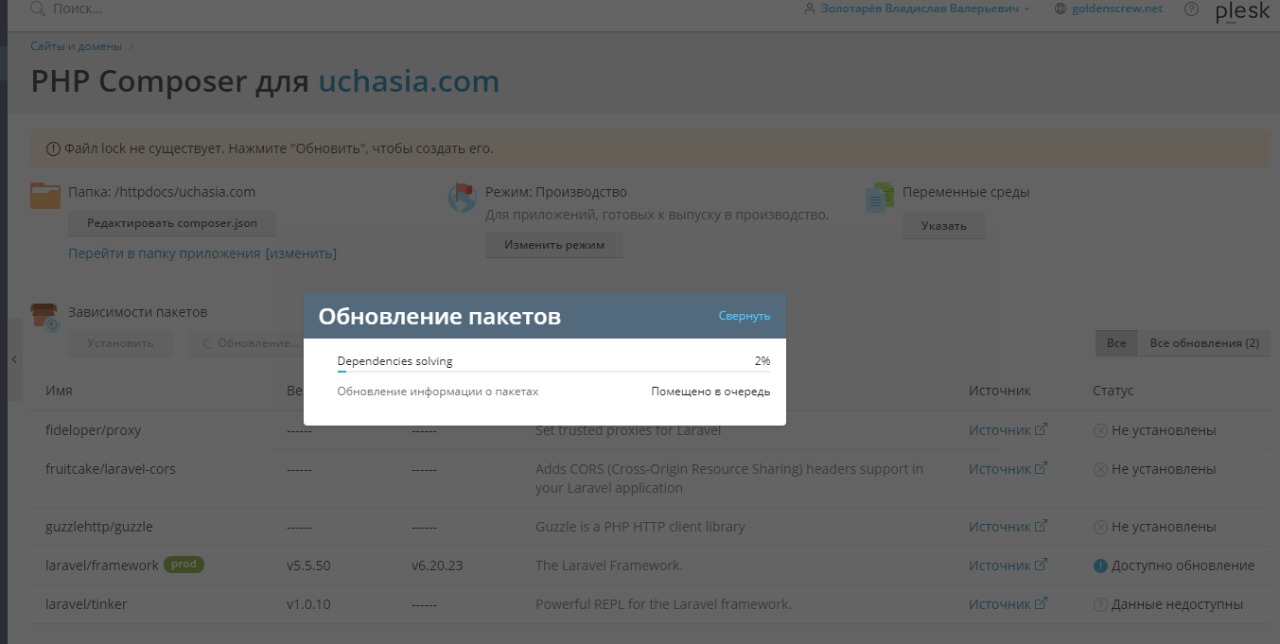The height and width of the screenshot is (644, 1280).
Task: Click update-available info icon for laravel/framework
Action: pos(1100,566)
